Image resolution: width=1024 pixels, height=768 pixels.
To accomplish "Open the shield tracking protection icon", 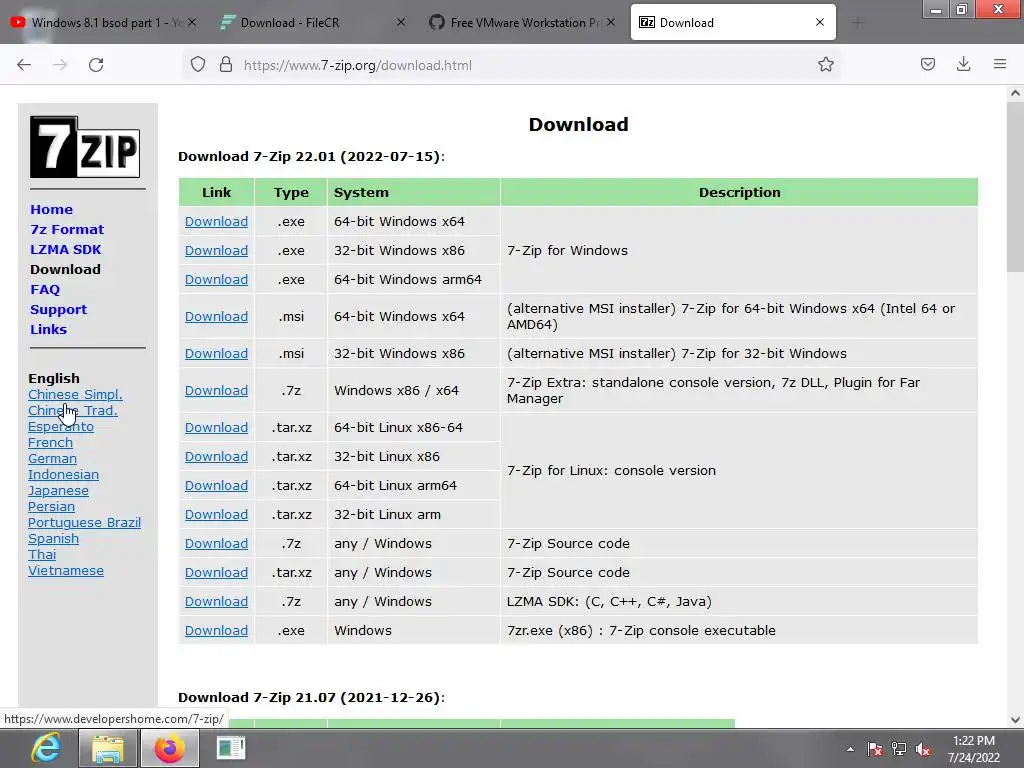I will pyautogui.click(x=198, y=65).
